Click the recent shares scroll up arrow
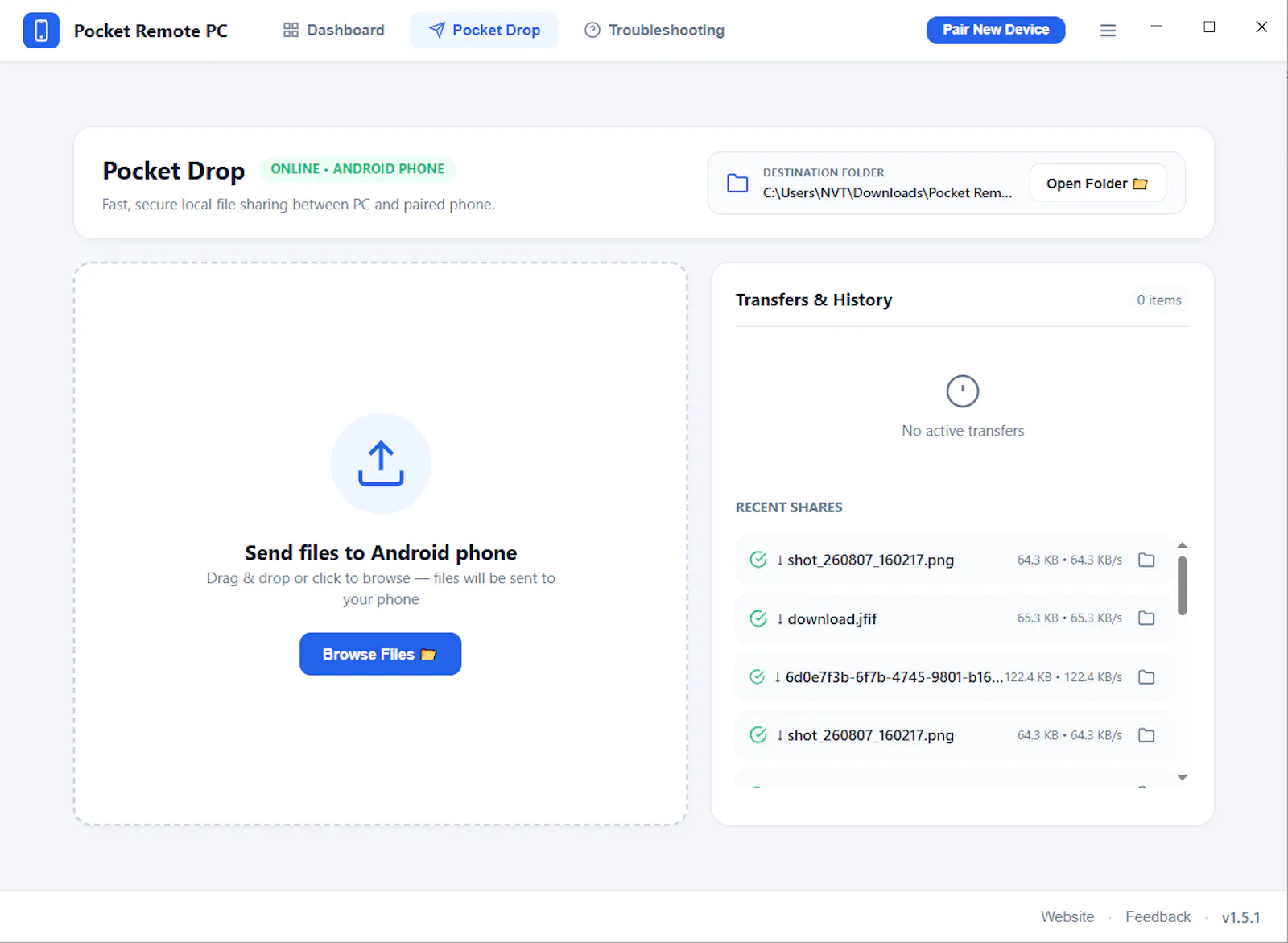 point(1183,546)
